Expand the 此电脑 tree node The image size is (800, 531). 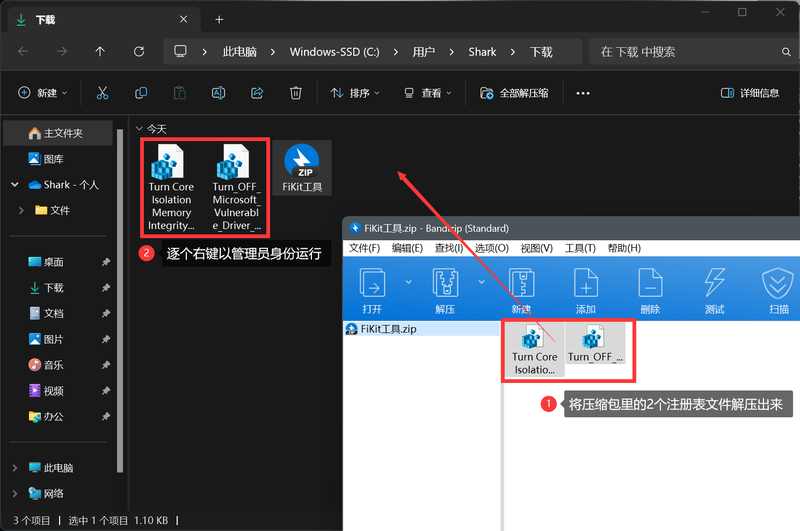(15, 468)
